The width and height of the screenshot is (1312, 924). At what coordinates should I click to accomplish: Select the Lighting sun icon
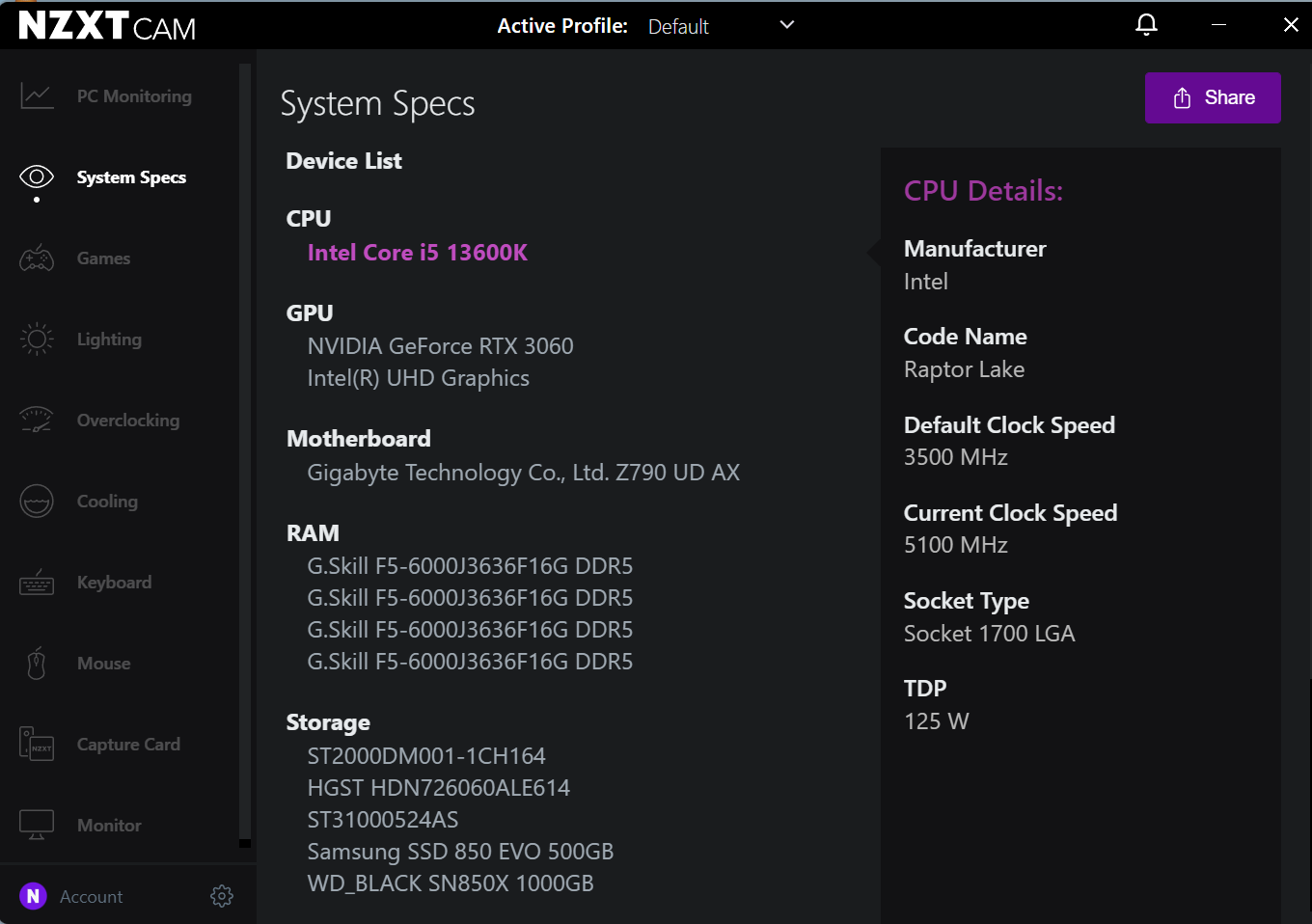37,340
